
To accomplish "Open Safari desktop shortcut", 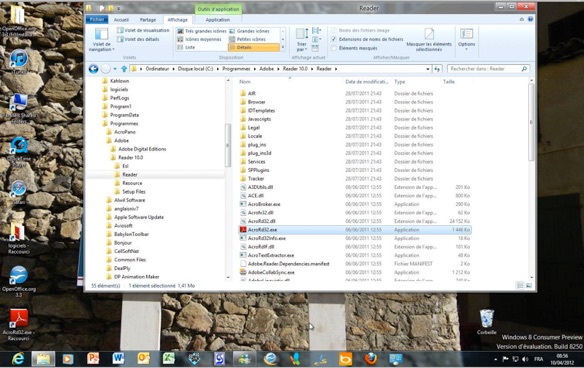I will pyautogui.click(x=19, y=192).
